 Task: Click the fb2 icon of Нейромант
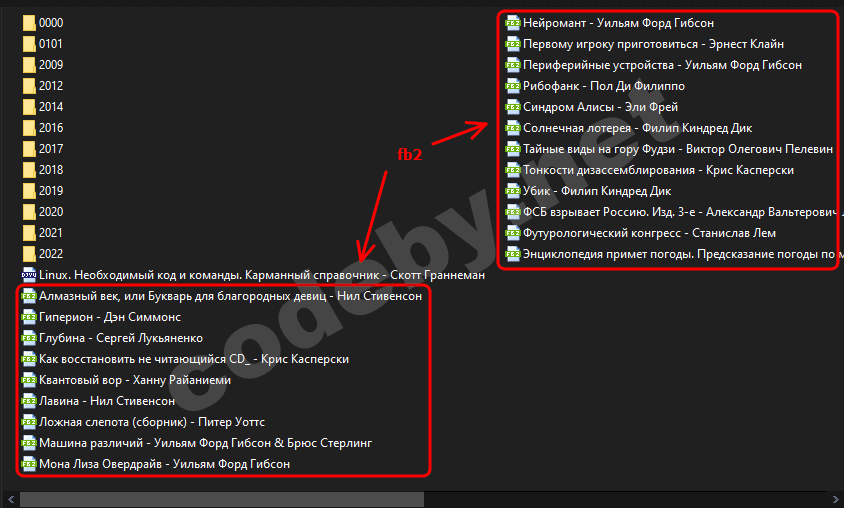point(513,23)
